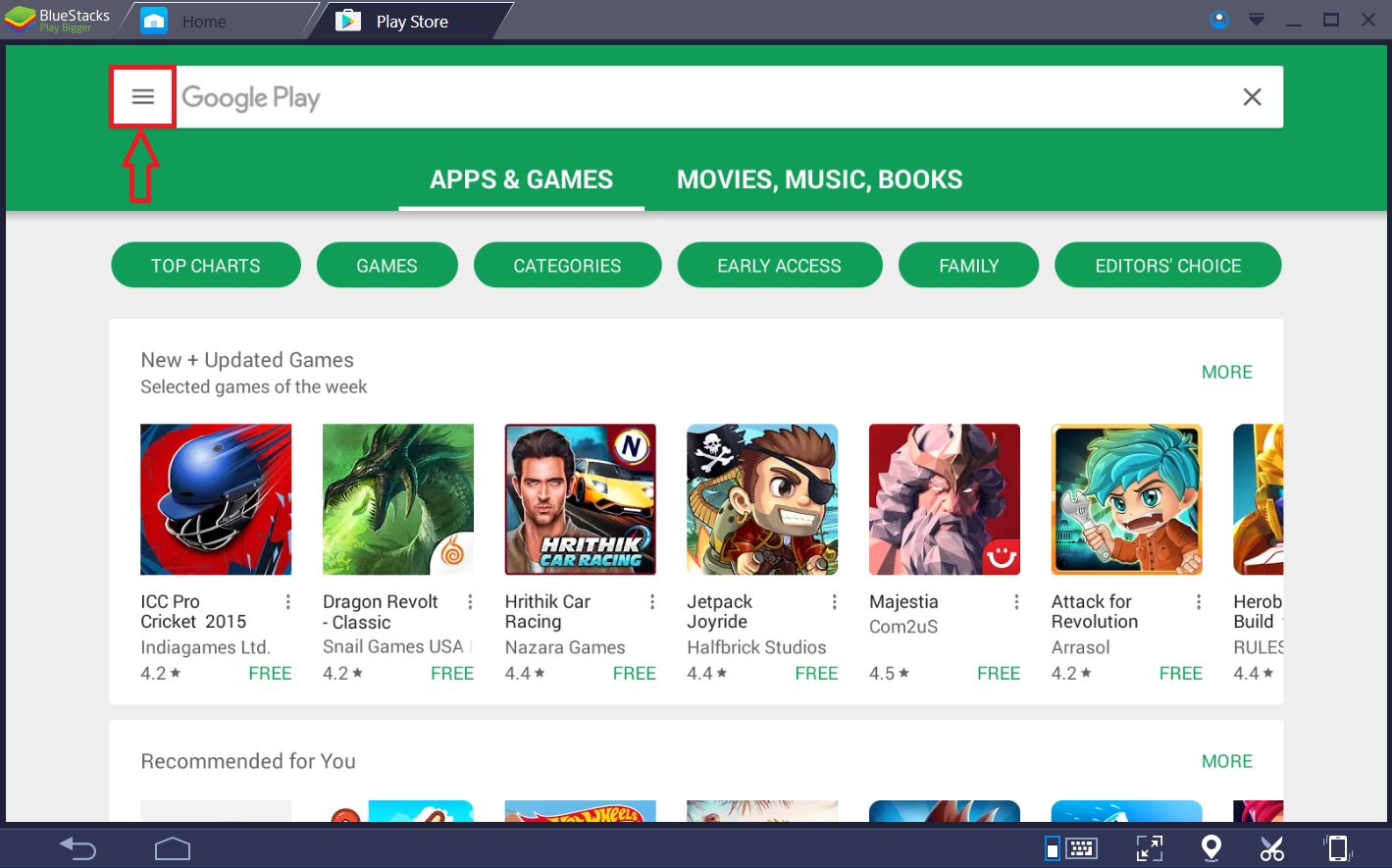The width and height of the screenshot is (1392, 868).
Task: Click the Arrasol developer name
Action: click(x=1080, y=647)
